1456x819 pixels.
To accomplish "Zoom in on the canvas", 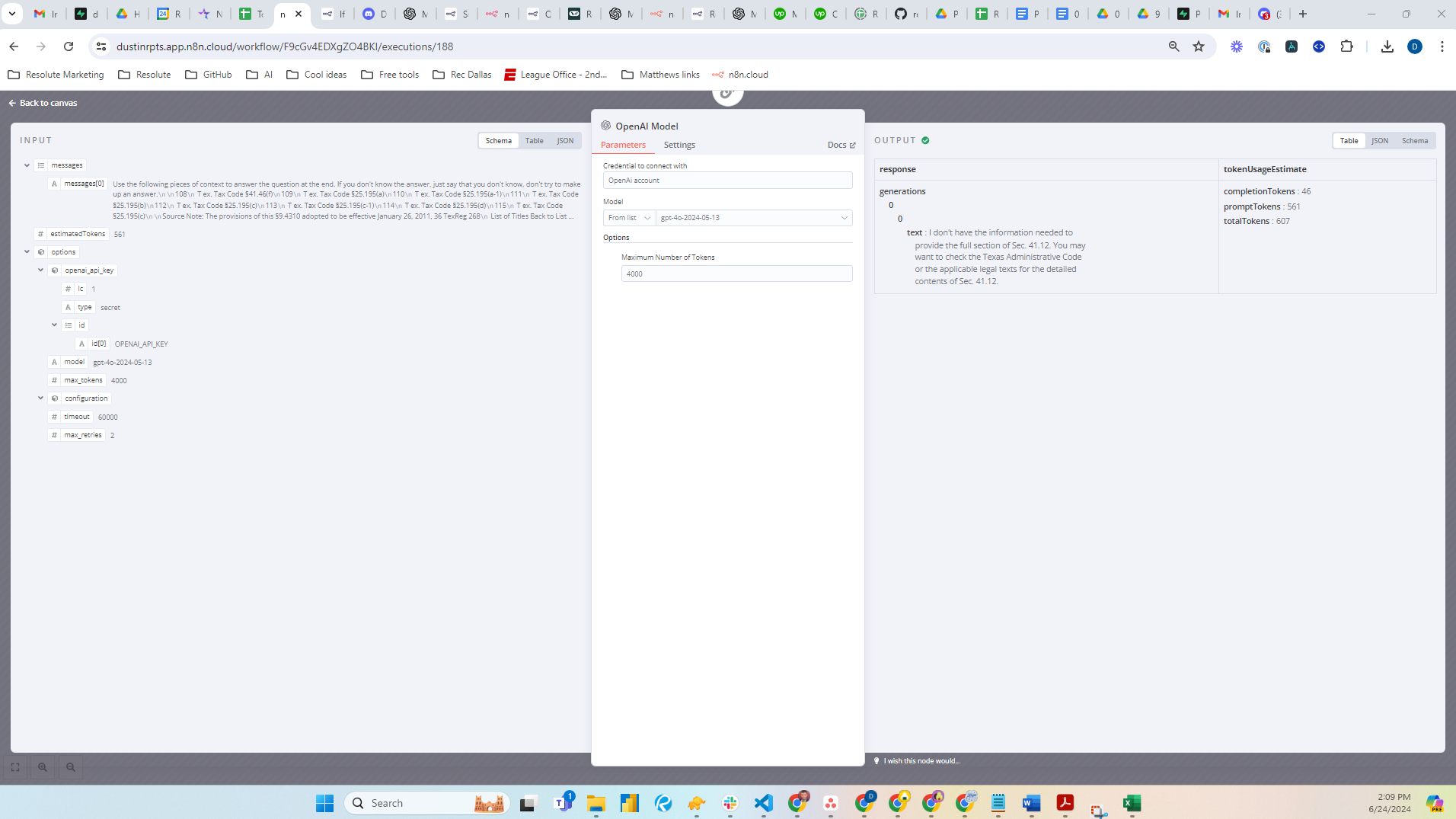I will pos(43,767).
